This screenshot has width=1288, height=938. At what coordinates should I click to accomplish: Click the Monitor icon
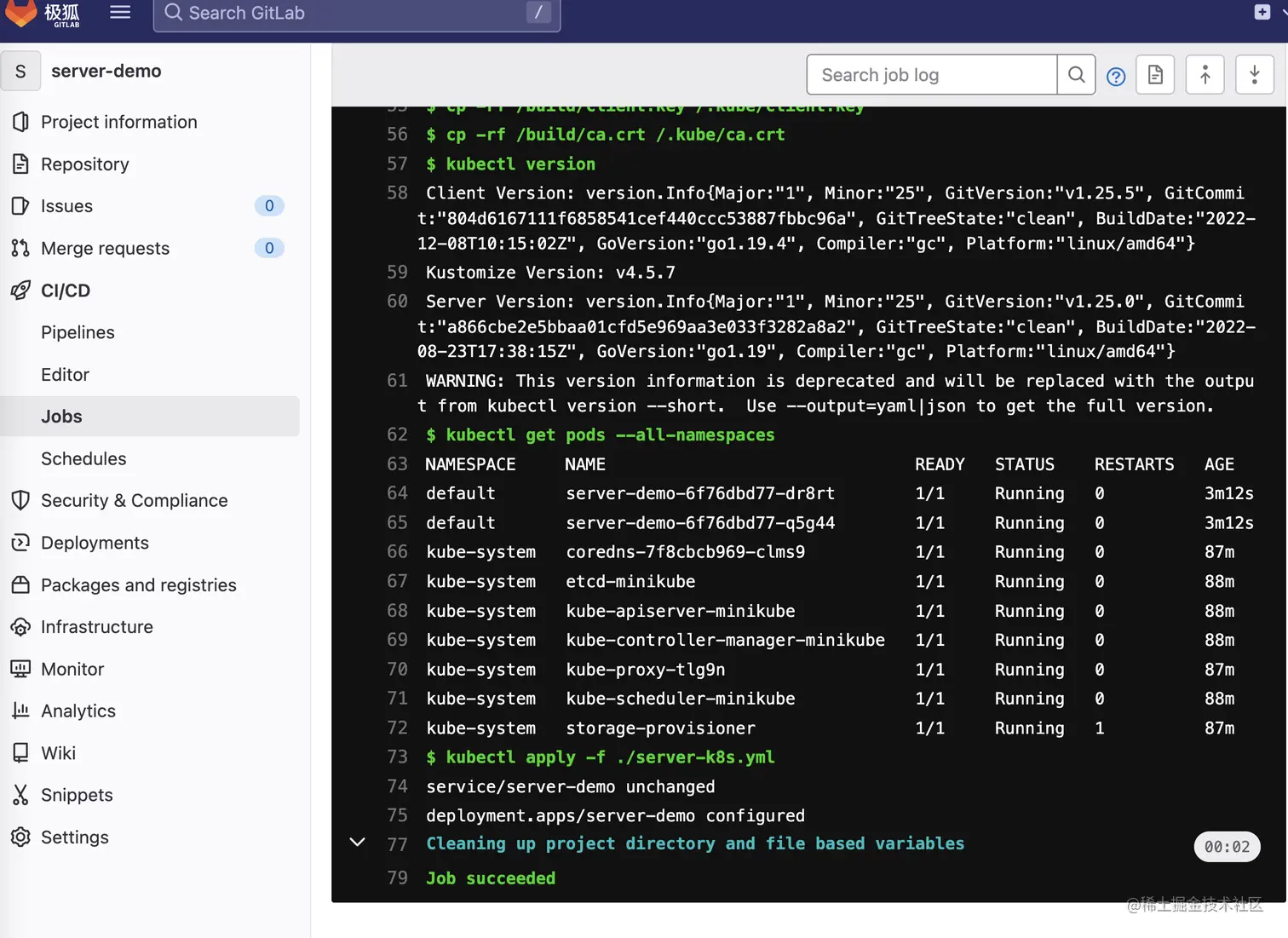[x=20, y=669]
